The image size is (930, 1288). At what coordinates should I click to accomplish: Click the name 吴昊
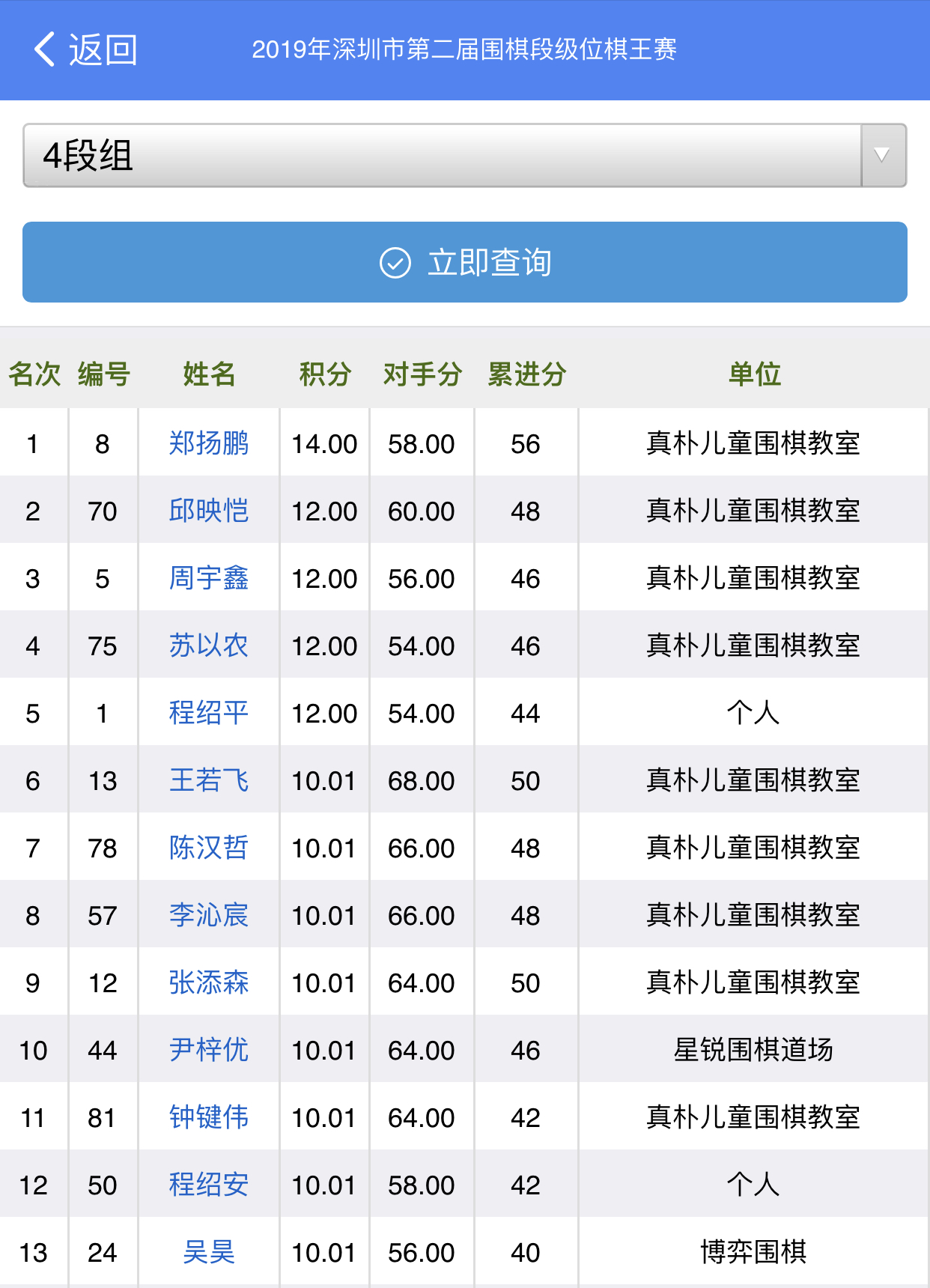point(209,1253)
